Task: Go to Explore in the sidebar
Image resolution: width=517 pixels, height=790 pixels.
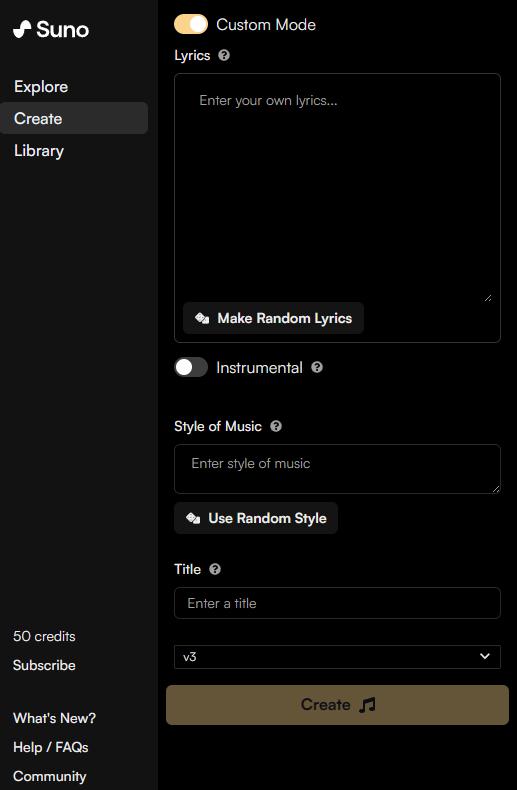Action: pyautogui.click(x=41, y=87)
